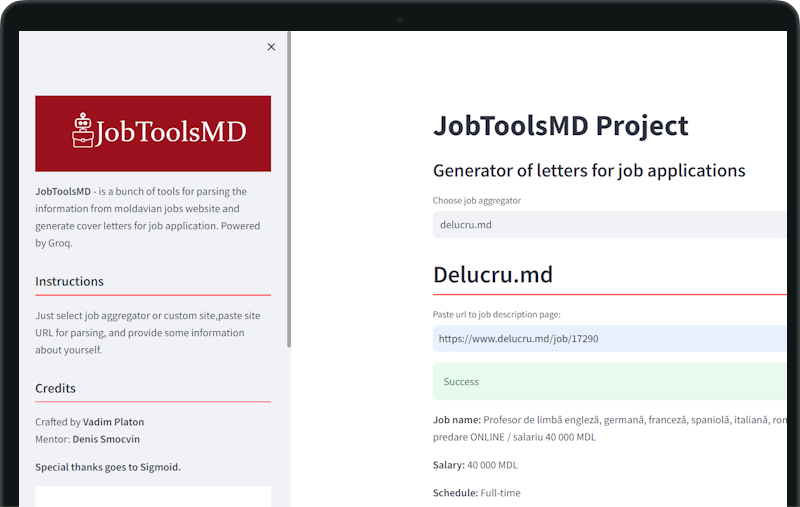Click the Job name label text
The width and height of the screenshot is (800, 507).
pyautogui.click(x=457, y=420)
